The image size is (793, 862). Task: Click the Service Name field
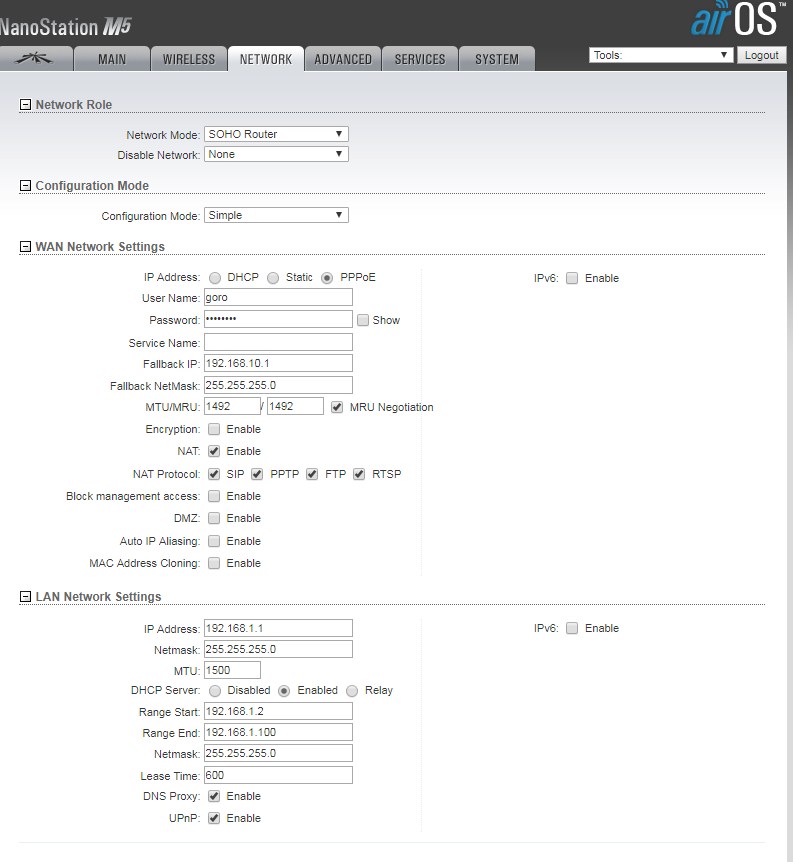pos(278,342)
